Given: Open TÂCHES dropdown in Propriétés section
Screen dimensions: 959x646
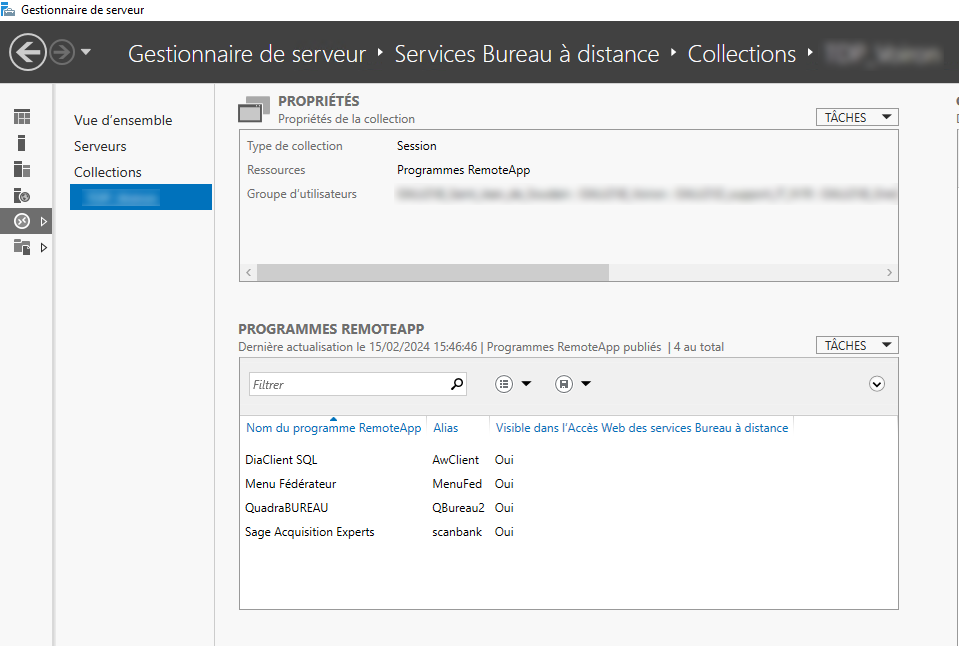Looking at the screenshot, I should point(857,117).
